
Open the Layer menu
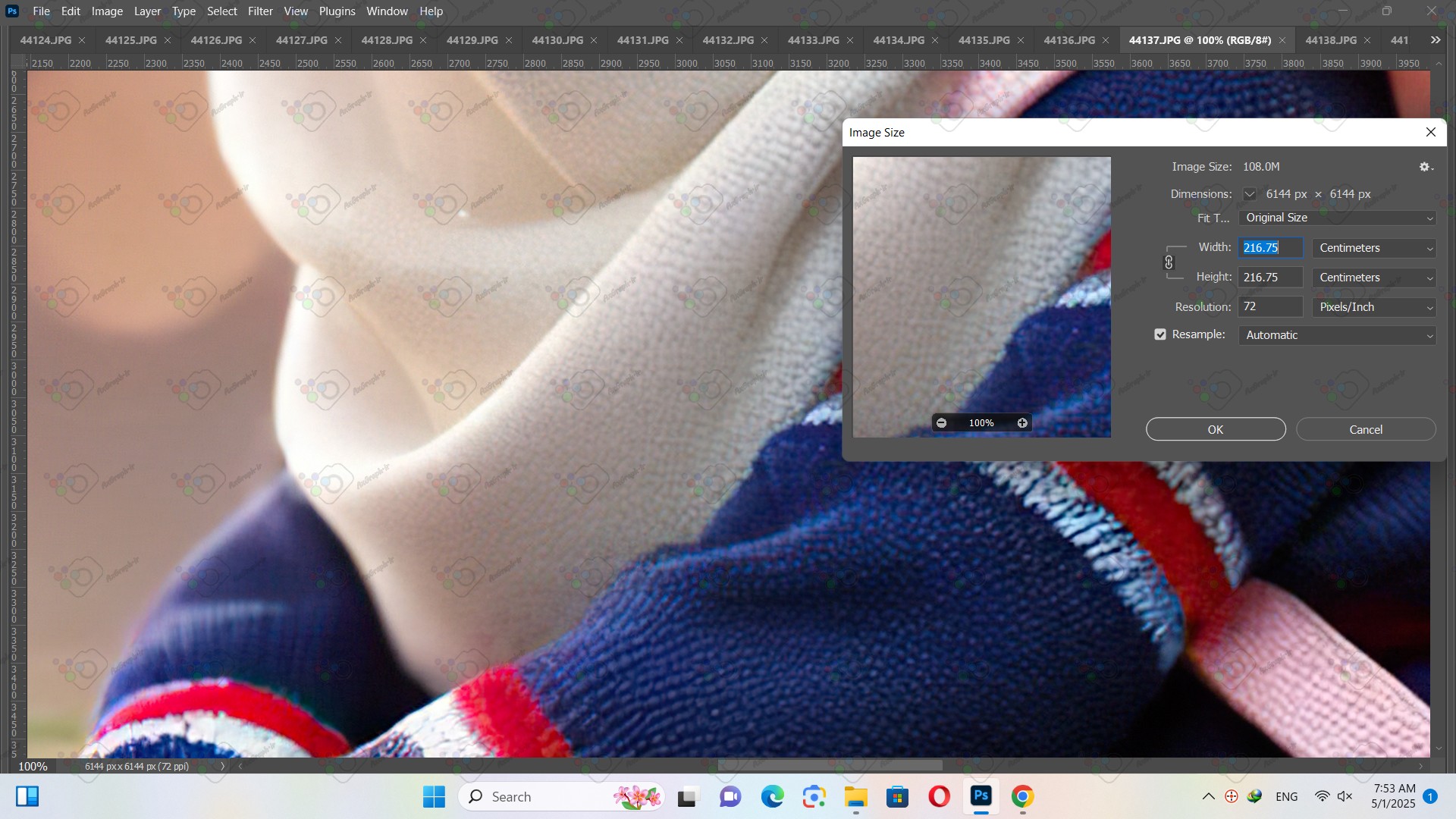[x=147, y=11]
